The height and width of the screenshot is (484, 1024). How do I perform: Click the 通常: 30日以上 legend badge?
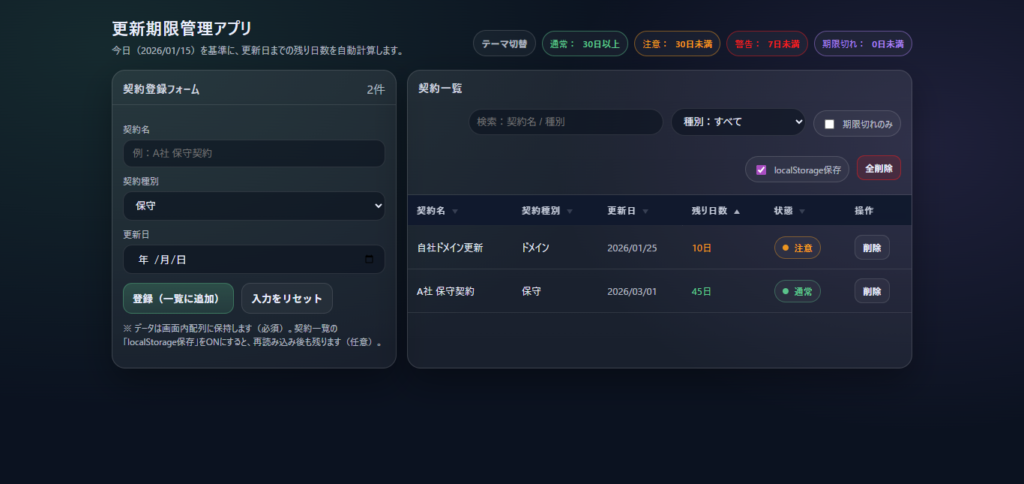[x=584, y=44]
